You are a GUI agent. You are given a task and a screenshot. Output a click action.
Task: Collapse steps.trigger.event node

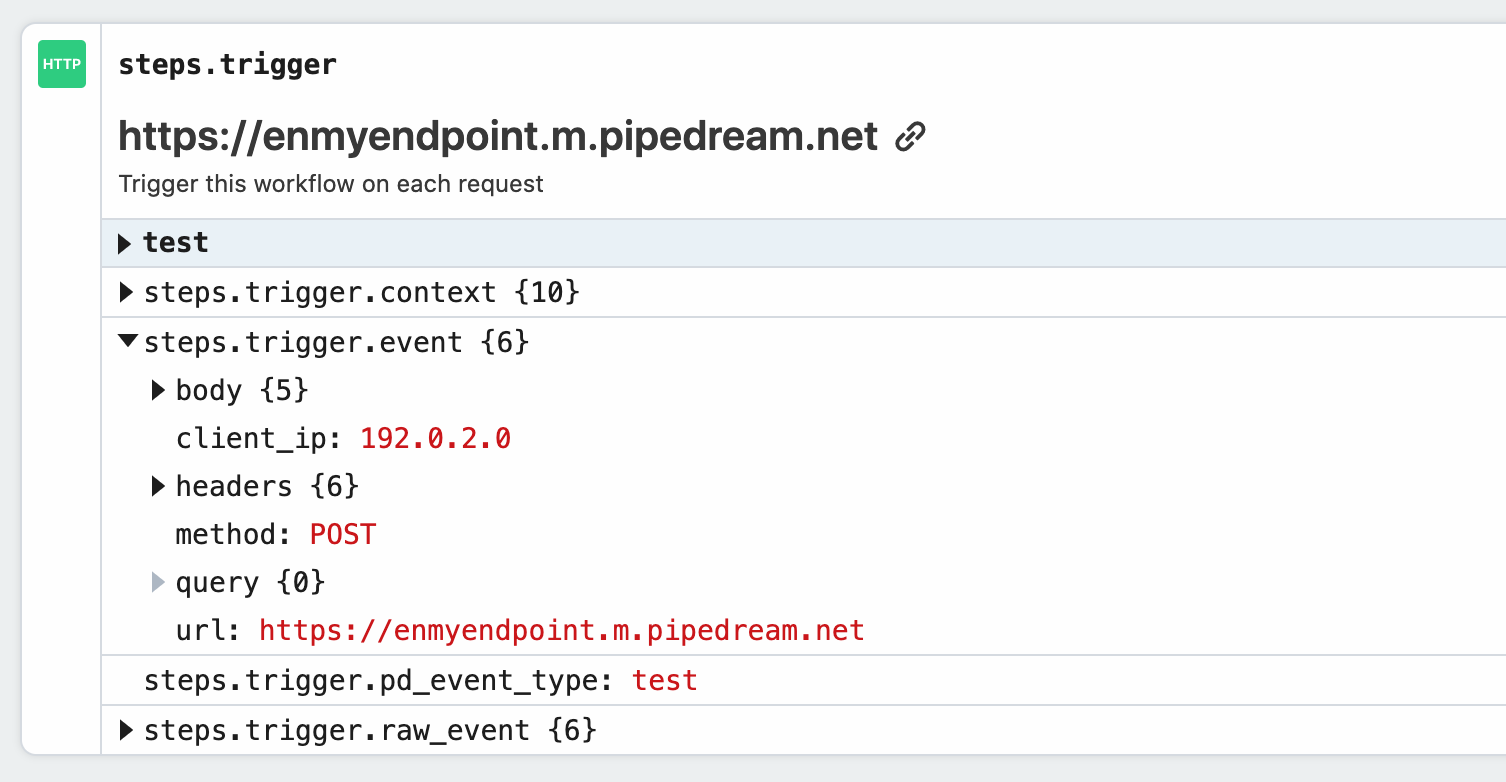click(x=126, y=340)
